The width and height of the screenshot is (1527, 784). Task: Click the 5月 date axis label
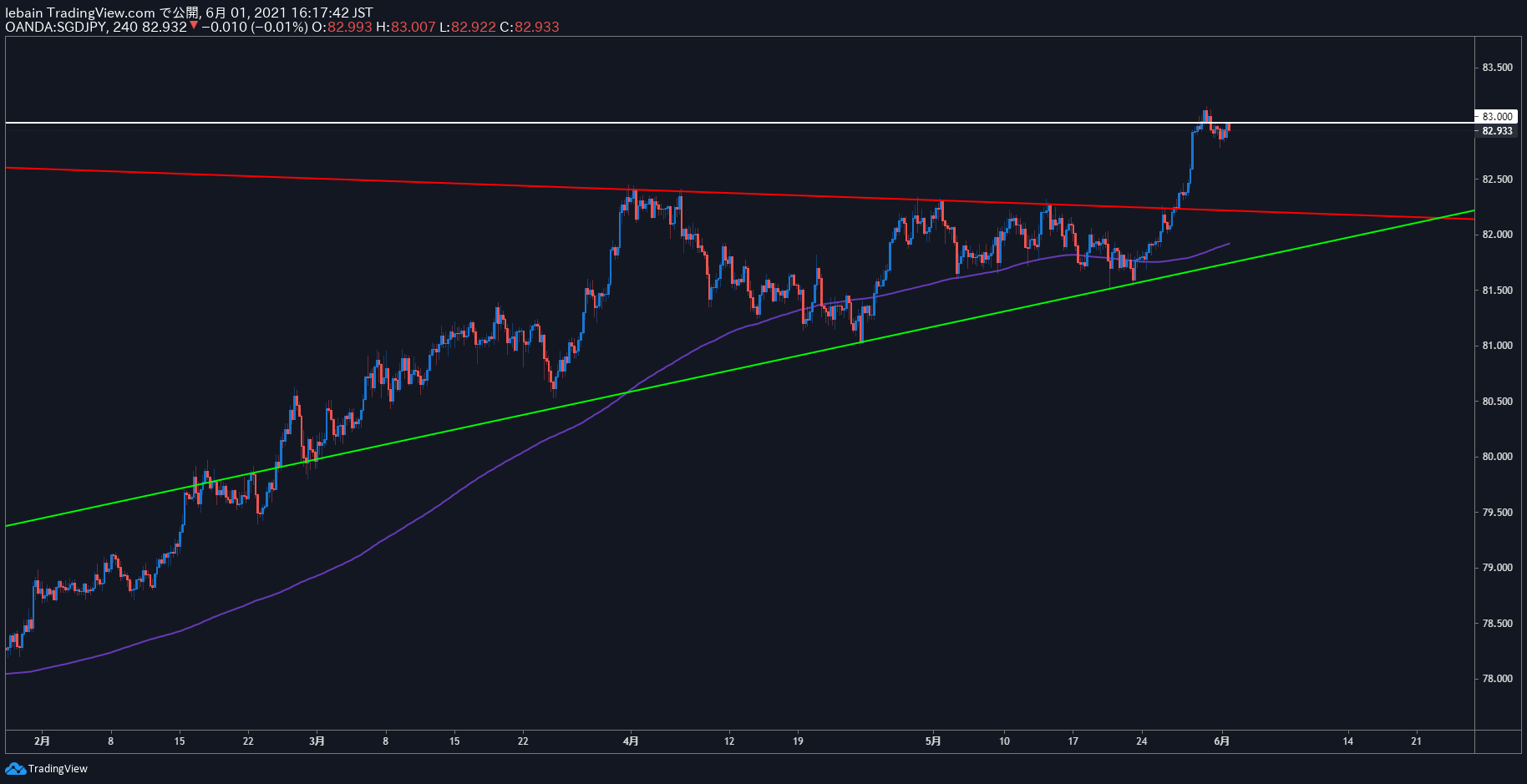coord(934,741)
